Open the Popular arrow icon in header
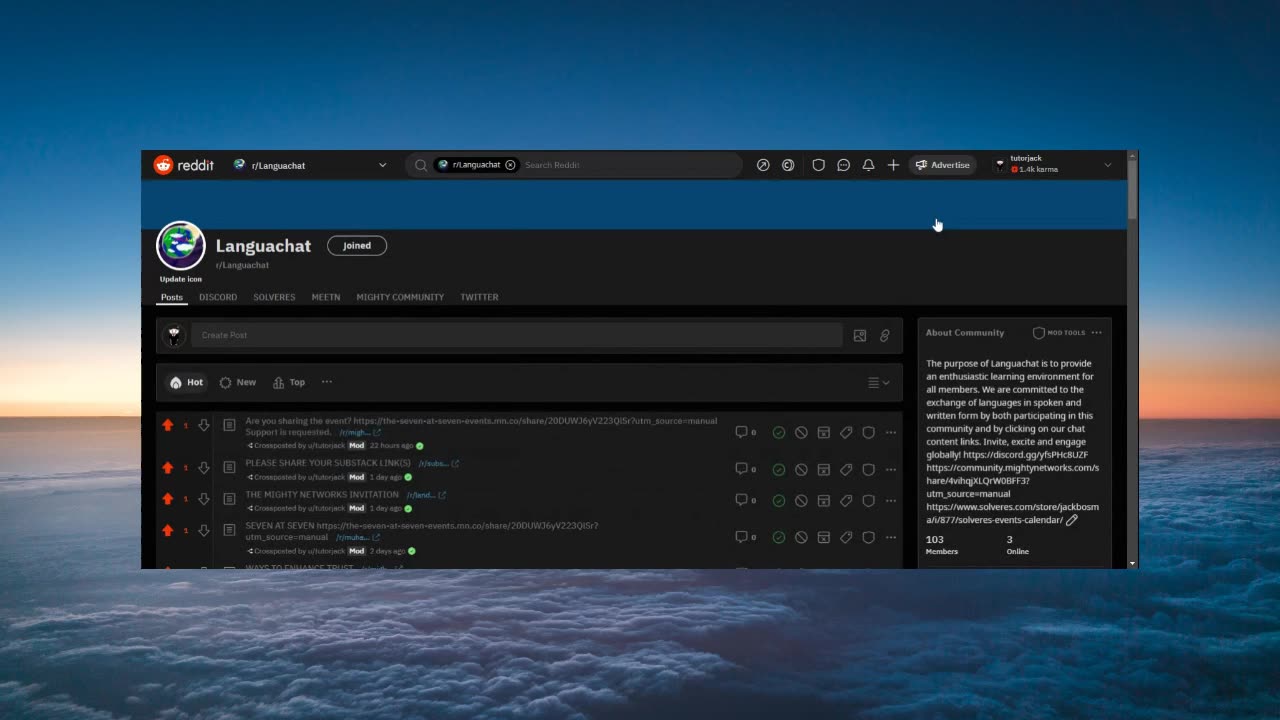The height and width of the screenshot is (720, 1280). coord(763,165)
